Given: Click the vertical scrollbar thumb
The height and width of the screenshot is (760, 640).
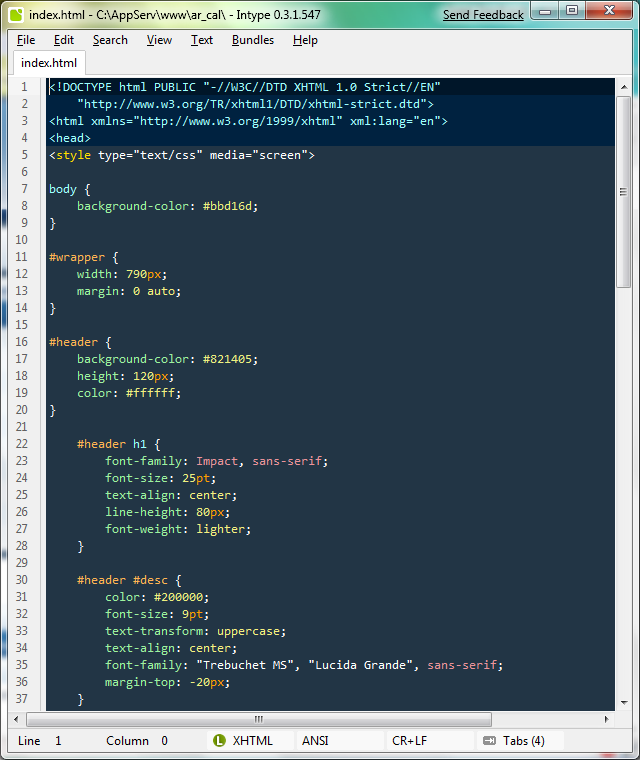Looking at the screenshot, I should click(x=624, y=192).
